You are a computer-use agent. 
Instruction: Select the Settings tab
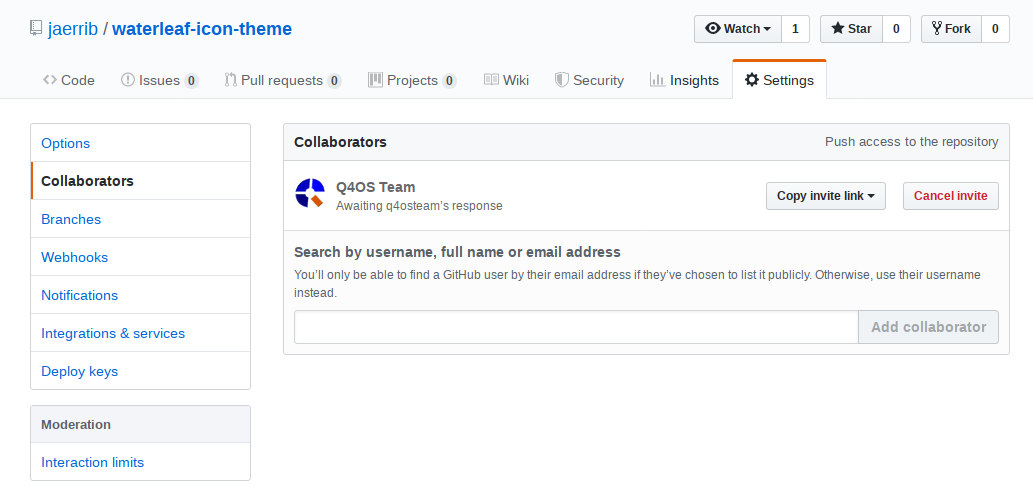point(779,80)
